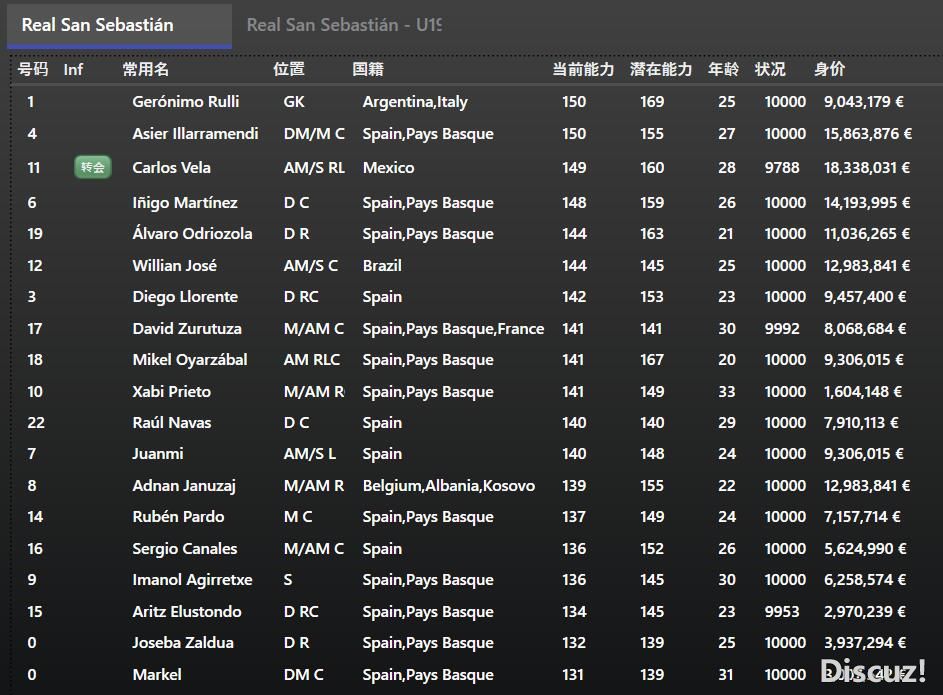Click age 33 in Xabi Prieto row
Screen dimensions: 943x695
pyautogui.click(x=726, y=391)
